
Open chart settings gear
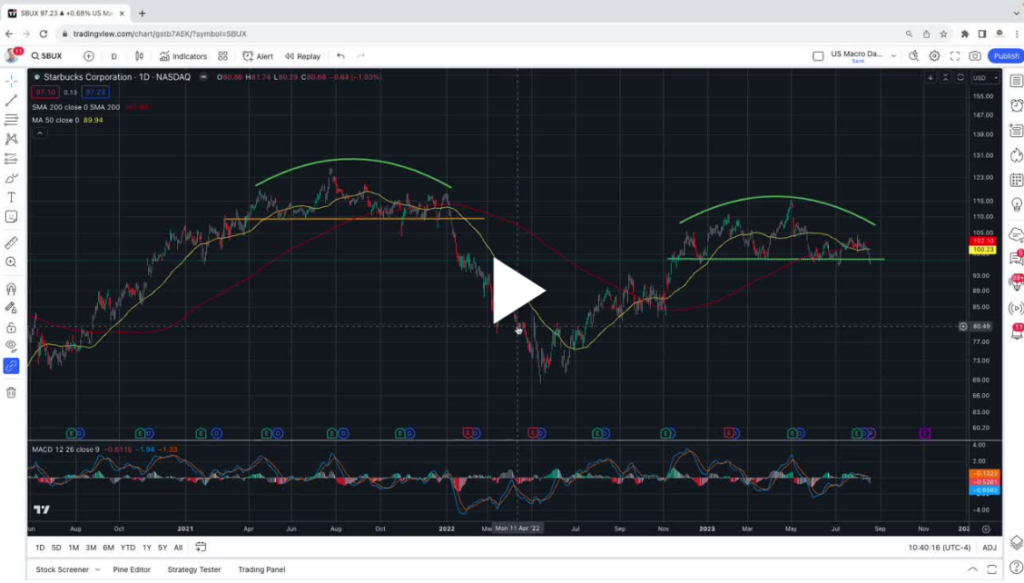coord(935,56)
